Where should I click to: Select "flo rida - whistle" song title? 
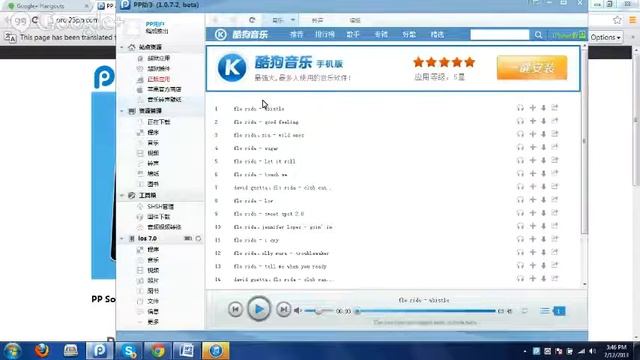coord(259,109)
